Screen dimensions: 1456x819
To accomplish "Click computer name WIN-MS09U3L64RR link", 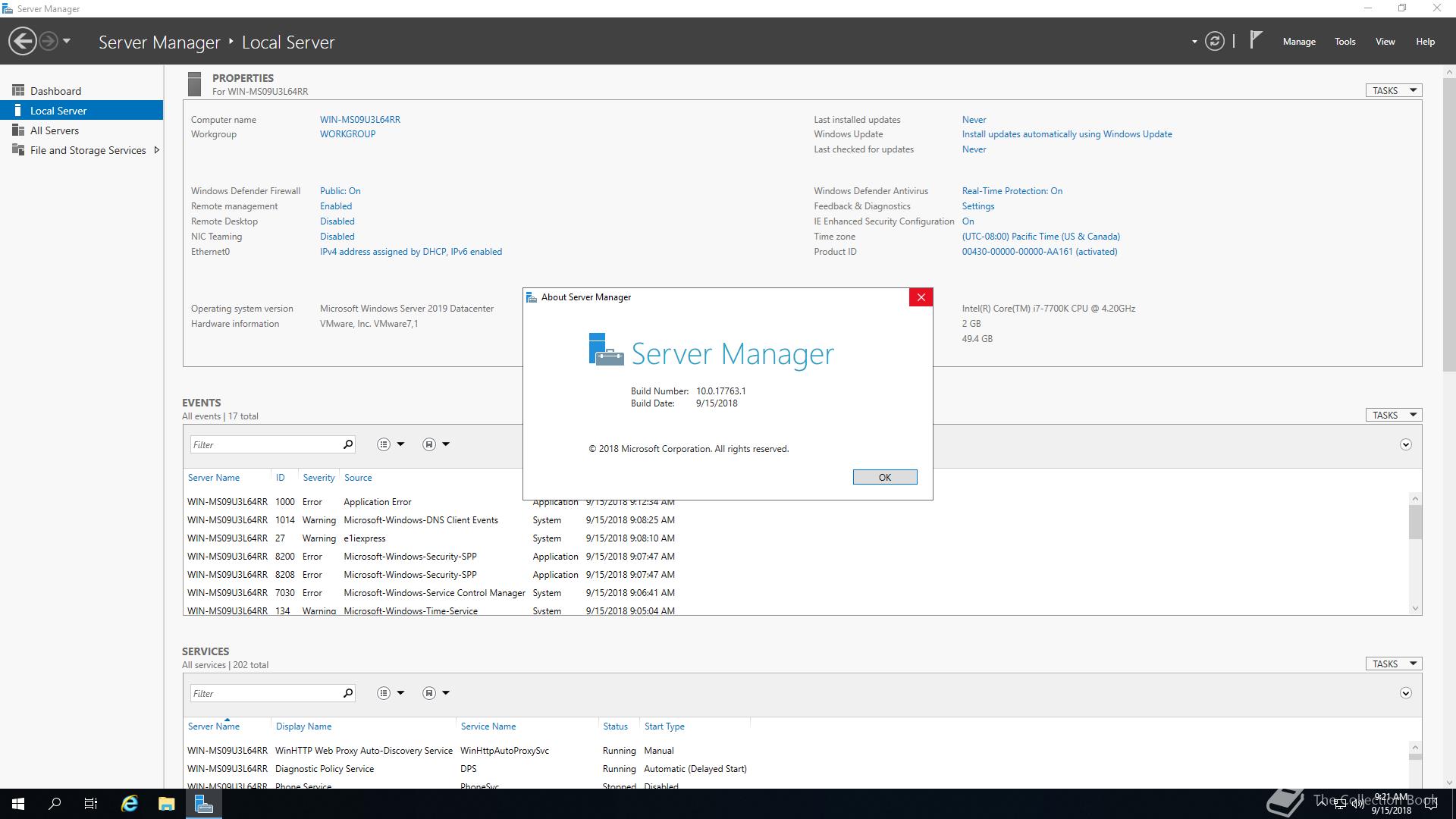I will (x=360, y=119).
